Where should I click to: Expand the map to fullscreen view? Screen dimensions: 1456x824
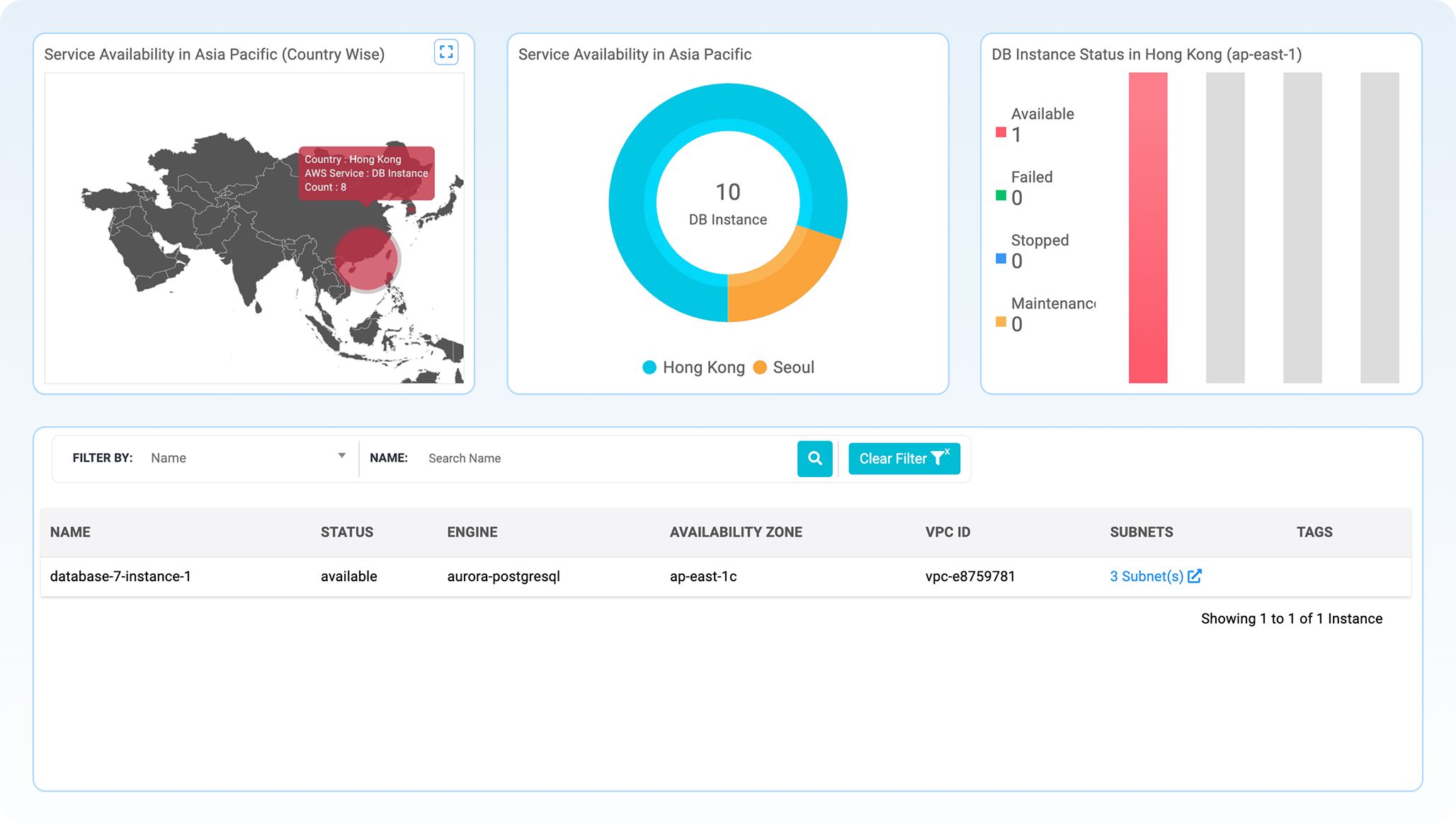[445, 52]
